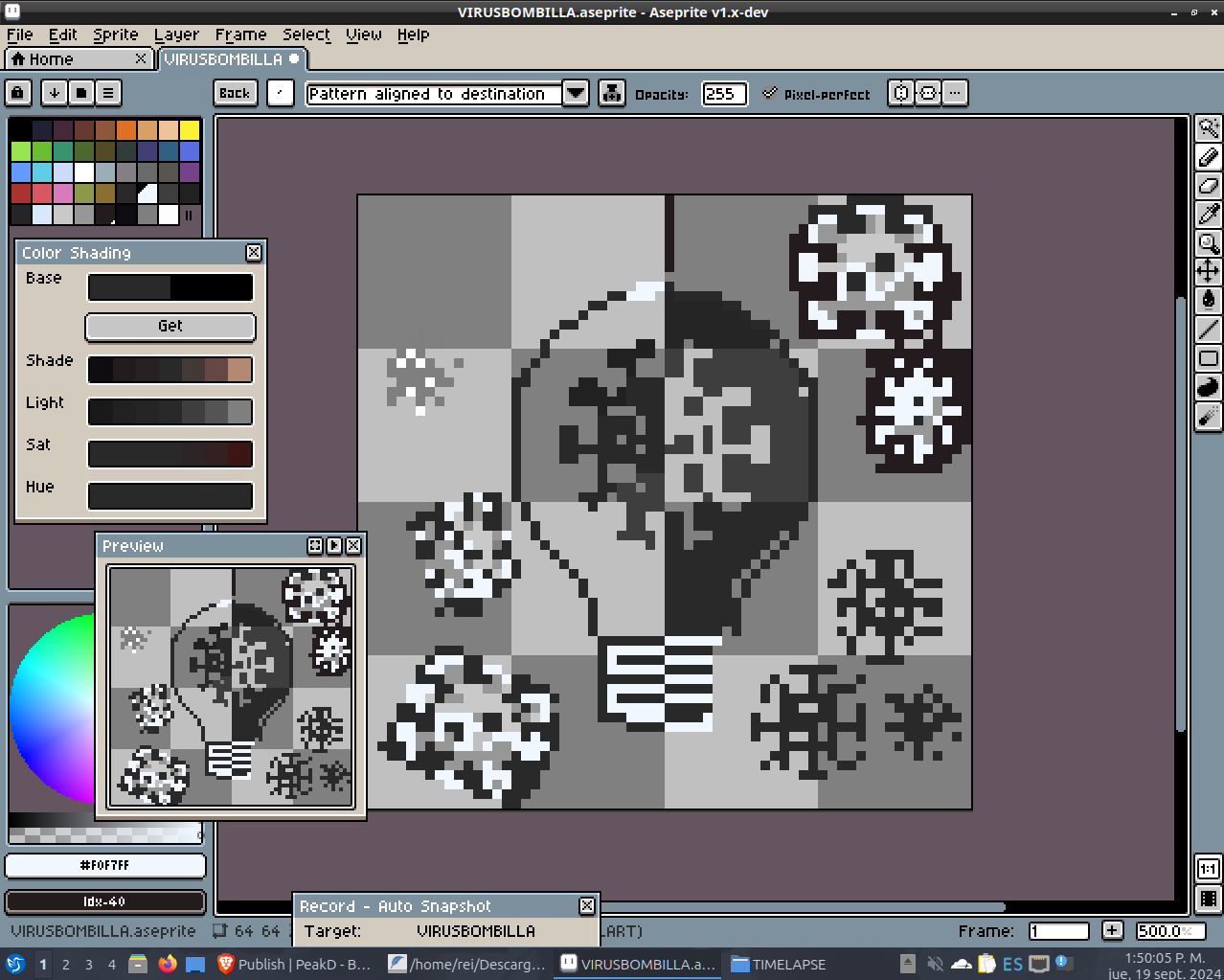The height and width of the screenshot is (980, 1224).
Task: Click the Hue gradient bar
Action: pos(170,496)
